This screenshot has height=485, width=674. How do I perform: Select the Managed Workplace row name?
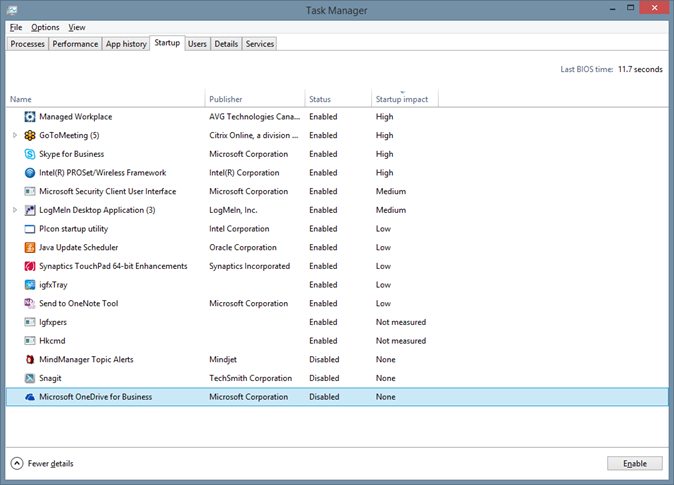click(x=76, y=117)
